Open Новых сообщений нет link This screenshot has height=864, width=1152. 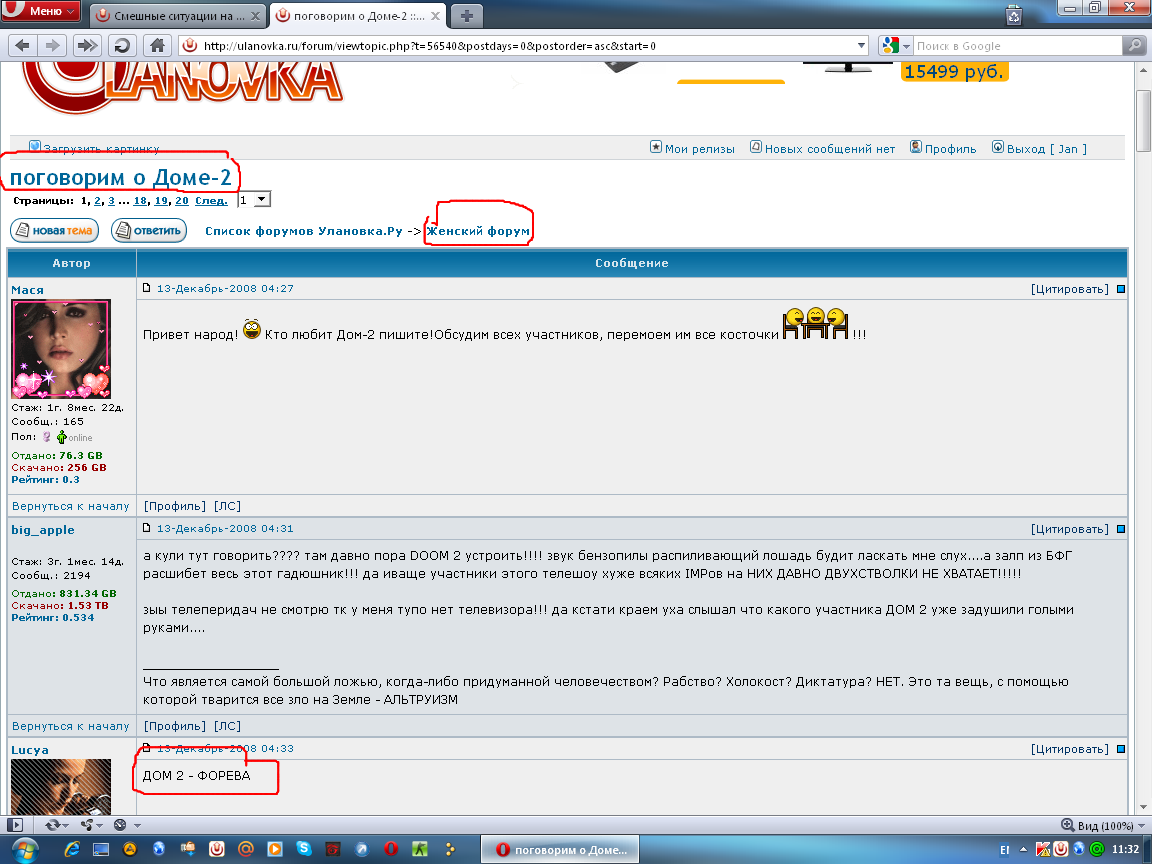[x=829, y=148]
